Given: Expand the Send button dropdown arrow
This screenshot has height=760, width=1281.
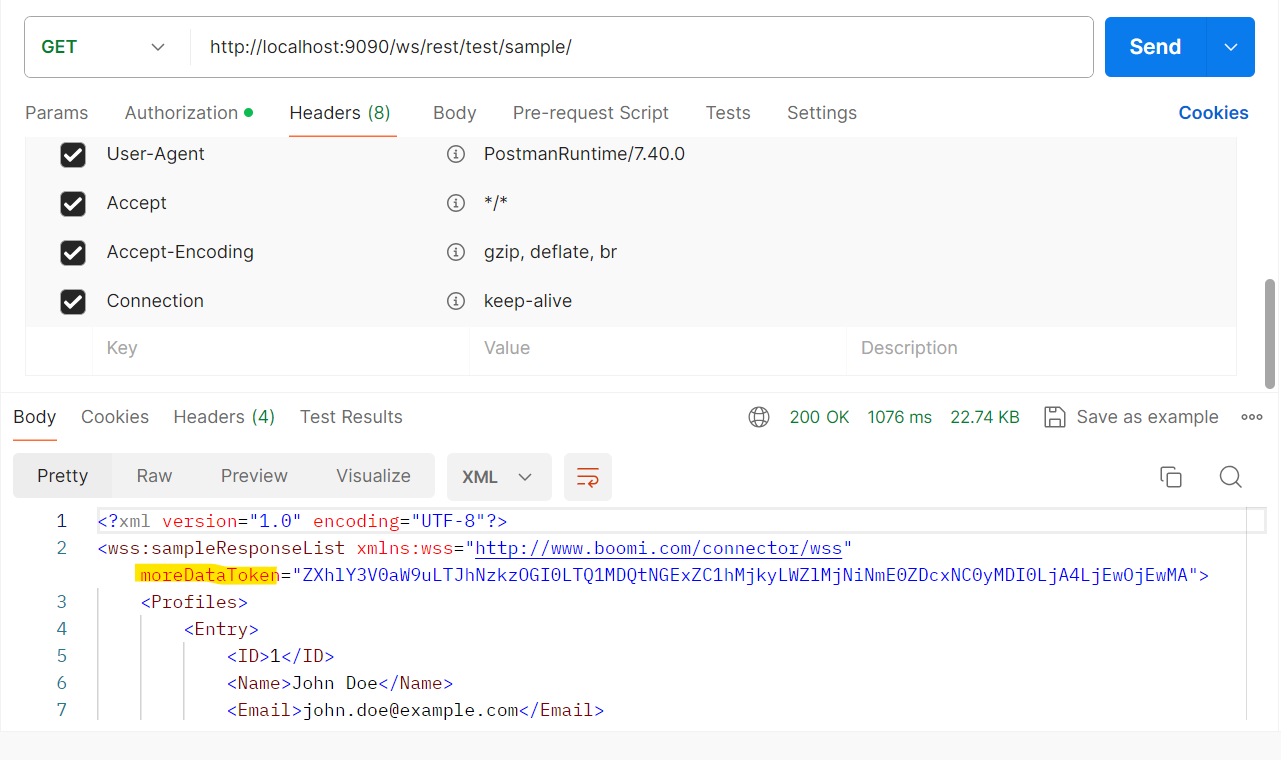Looking at the screenshot, I should point(1231,46).
